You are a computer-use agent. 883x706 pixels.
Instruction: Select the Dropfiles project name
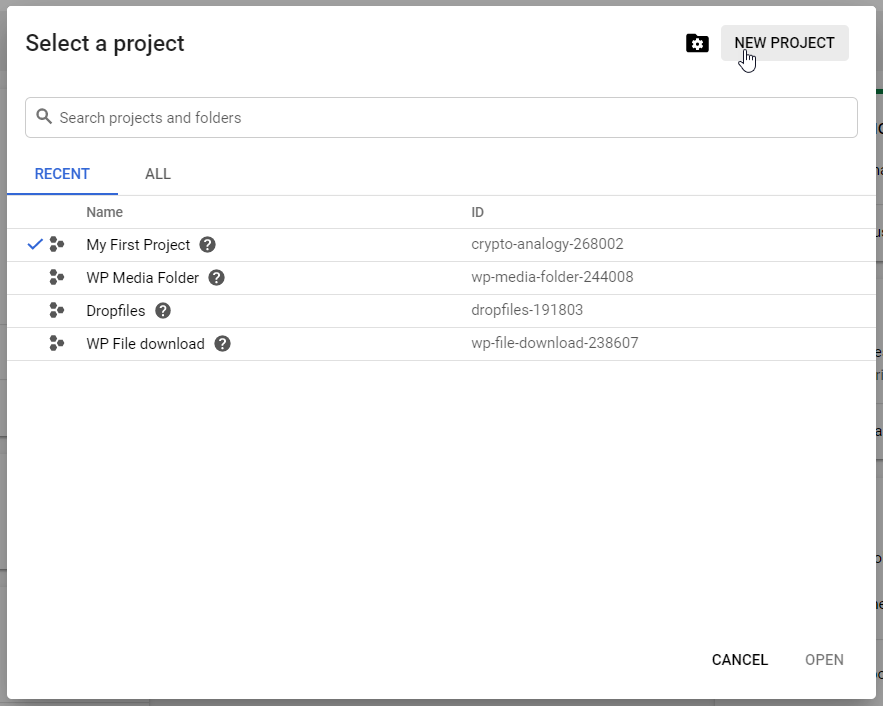(116, 311)
